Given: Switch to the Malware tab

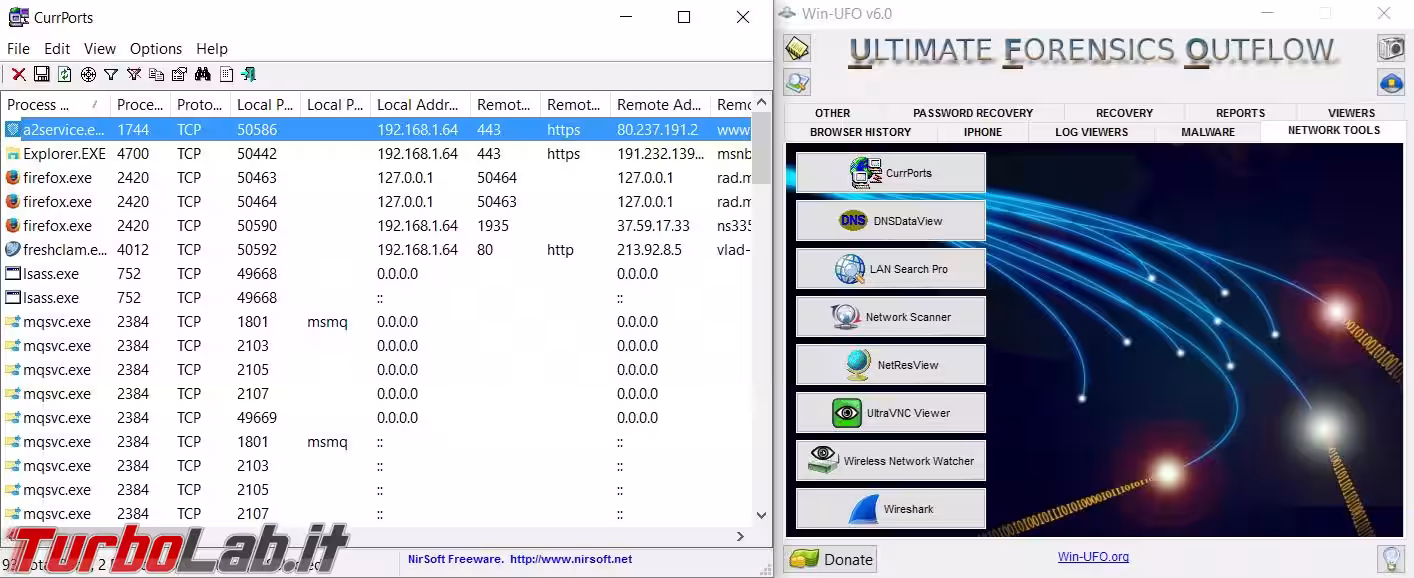Looking at the screenshot, I should pyautogui.click(x=1207, y=132).
